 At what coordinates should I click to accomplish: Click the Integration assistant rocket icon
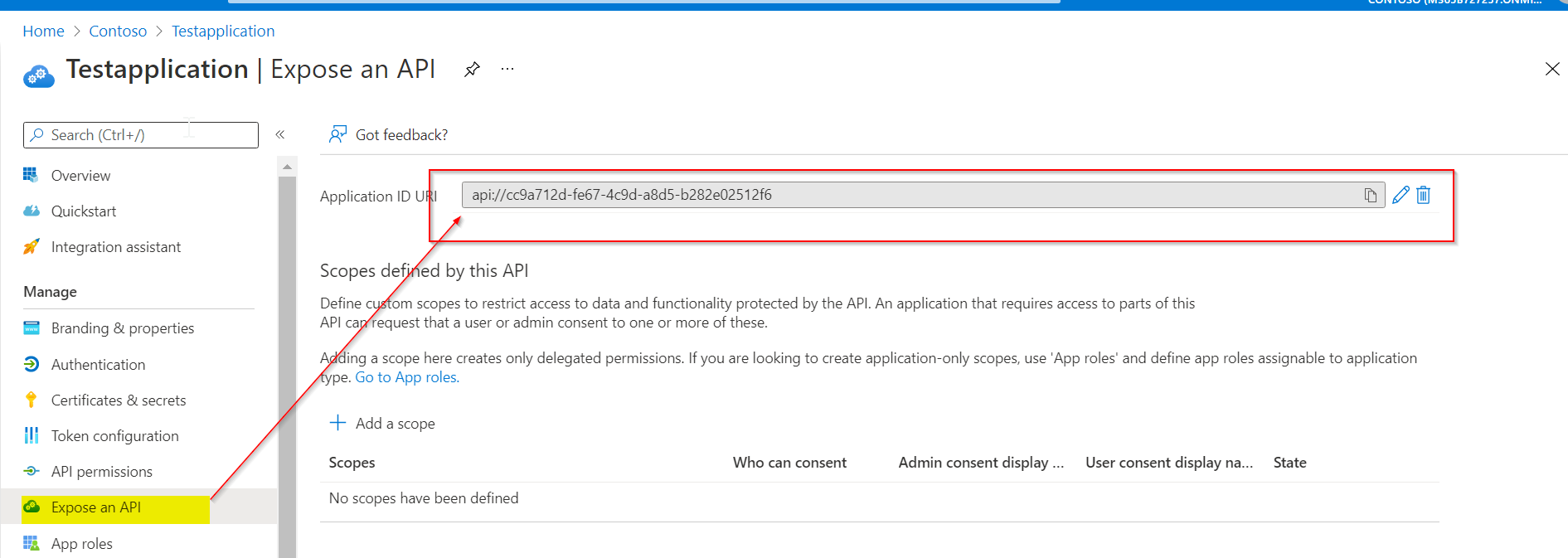(x=31, y=246)
